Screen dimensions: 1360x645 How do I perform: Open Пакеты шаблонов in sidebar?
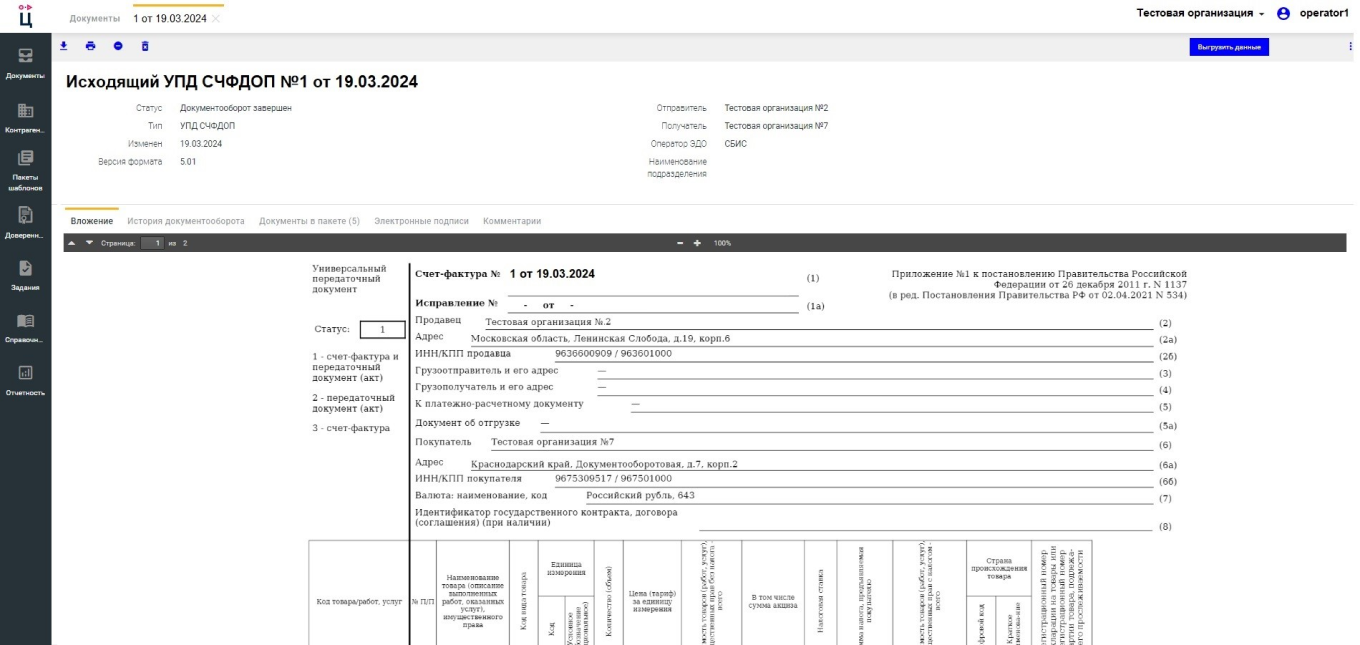[25, 170]
